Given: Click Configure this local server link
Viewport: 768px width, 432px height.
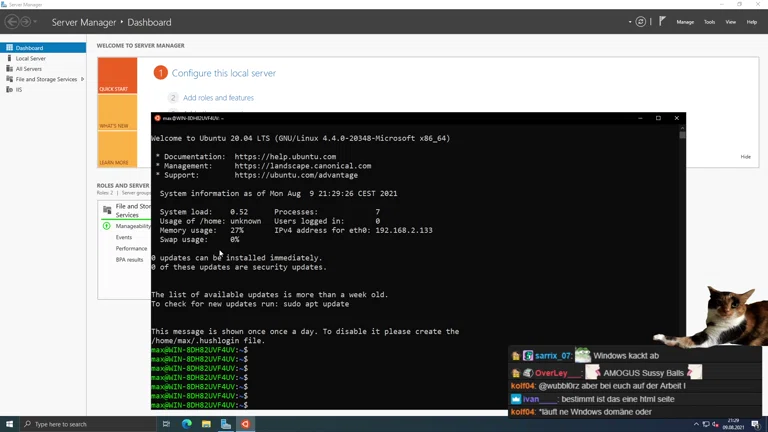Looking at the screenshot, I should pyautogui.click(x=223, y=73).
